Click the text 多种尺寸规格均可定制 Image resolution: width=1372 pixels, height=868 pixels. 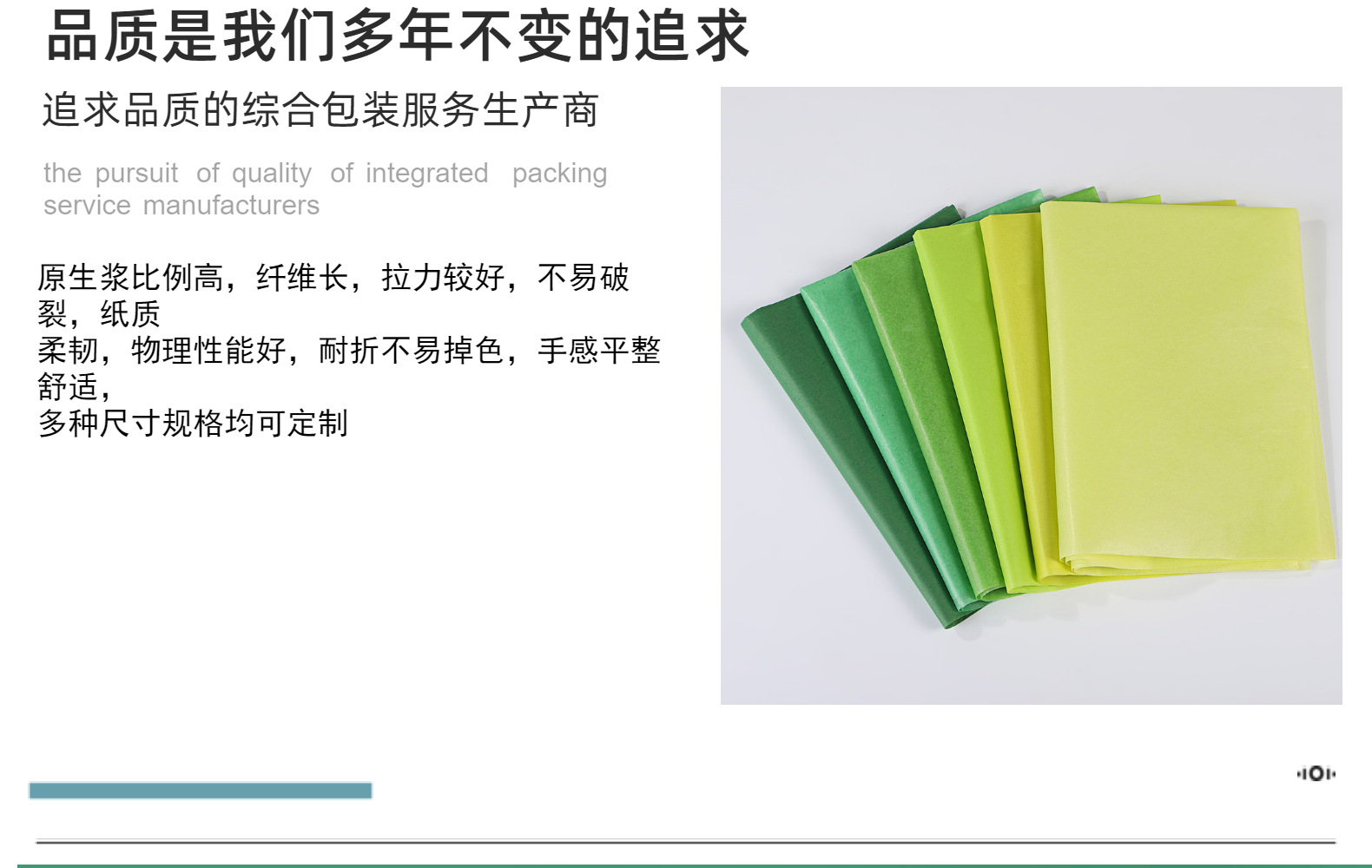[x=193, y=424]
